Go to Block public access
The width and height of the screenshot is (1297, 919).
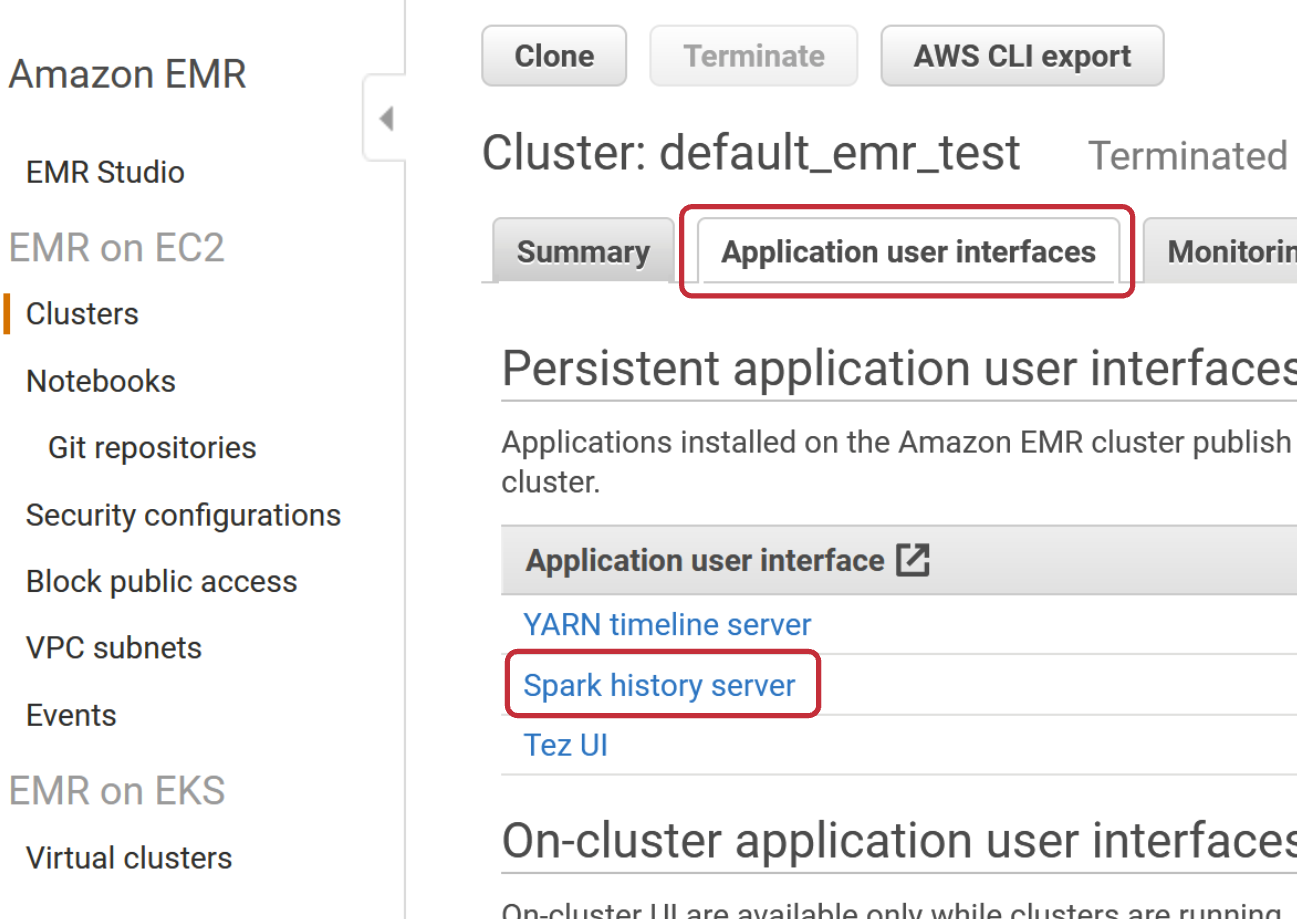[161, 582]
